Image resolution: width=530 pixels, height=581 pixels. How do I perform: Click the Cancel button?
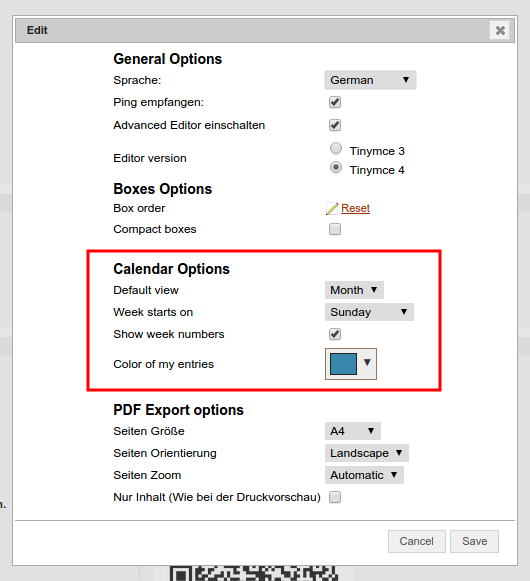tap(417, 541)
